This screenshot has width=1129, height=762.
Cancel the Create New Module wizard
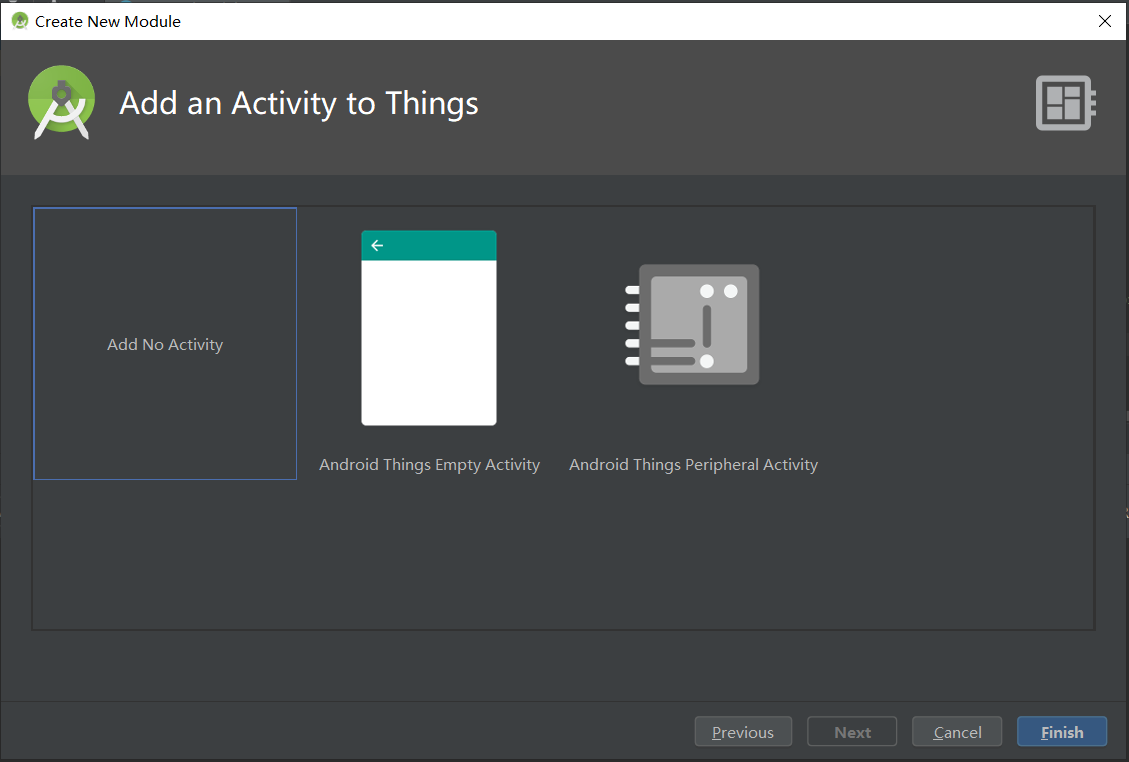pyautogui.click(x=957, y=732)
